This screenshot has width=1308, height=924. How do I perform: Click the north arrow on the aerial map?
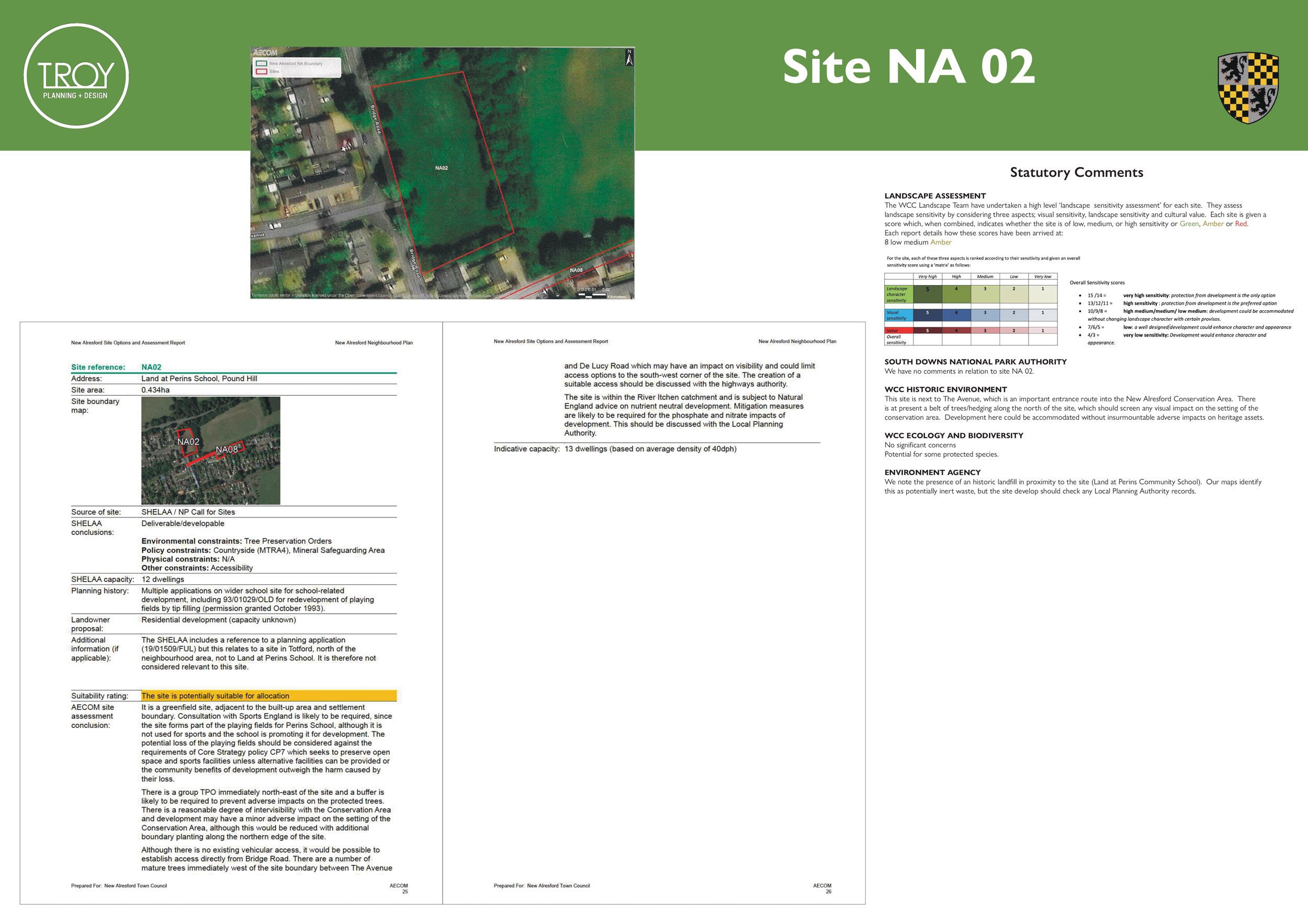click(629, 58)
